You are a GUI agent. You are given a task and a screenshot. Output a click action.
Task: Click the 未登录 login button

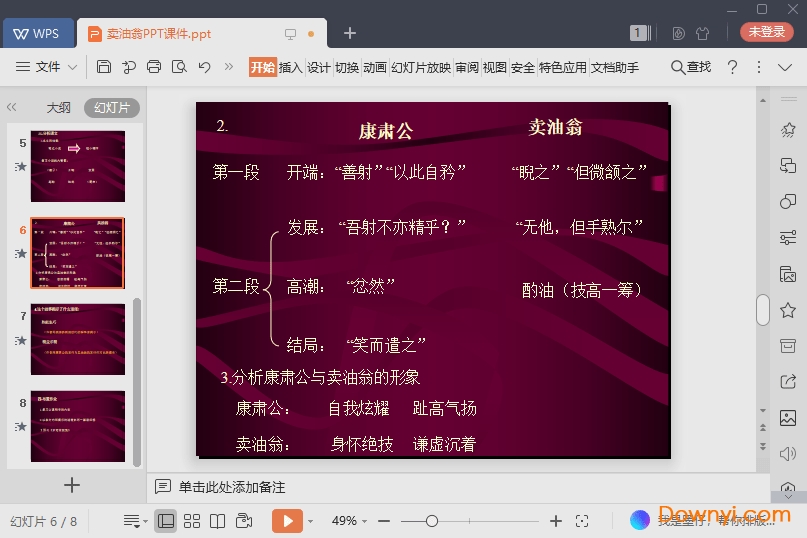click(766, 32)
